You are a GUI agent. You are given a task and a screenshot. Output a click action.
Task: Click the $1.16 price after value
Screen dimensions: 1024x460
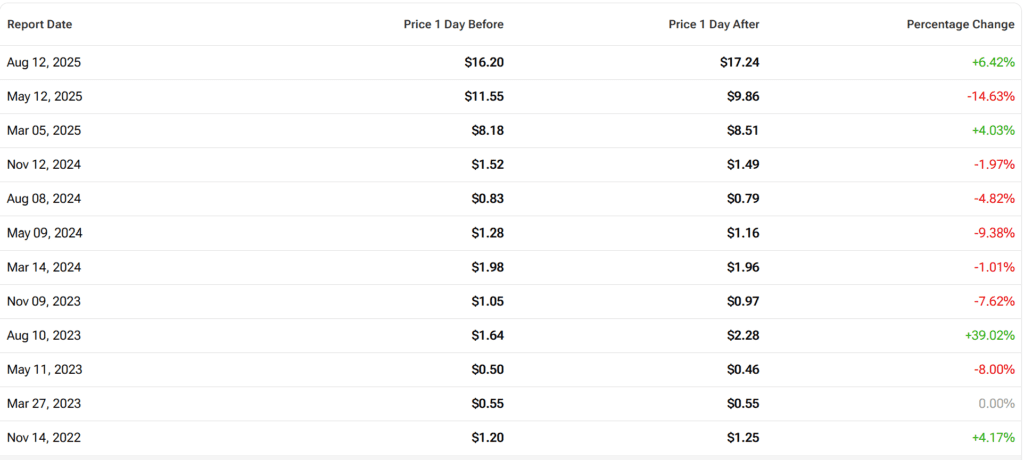(x=743, y=233)
